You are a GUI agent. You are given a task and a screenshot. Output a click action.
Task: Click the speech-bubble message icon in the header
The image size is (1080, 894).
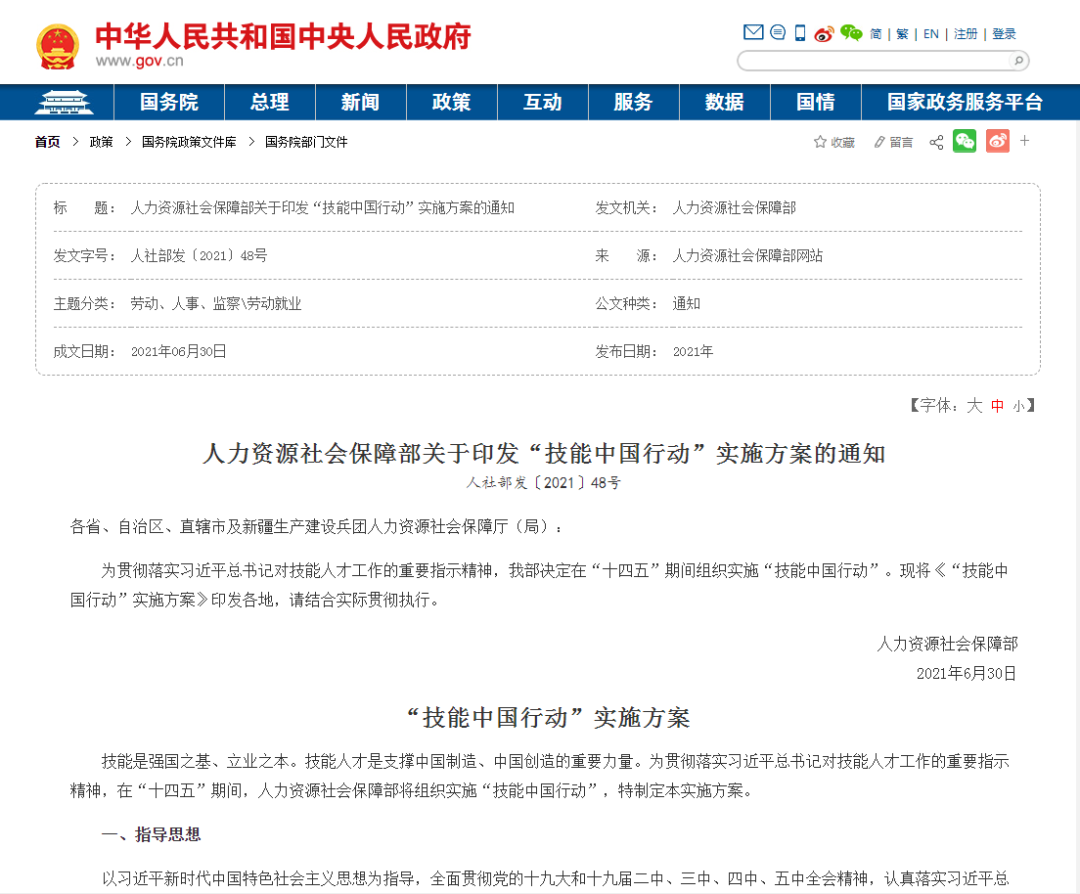point(776,32)
